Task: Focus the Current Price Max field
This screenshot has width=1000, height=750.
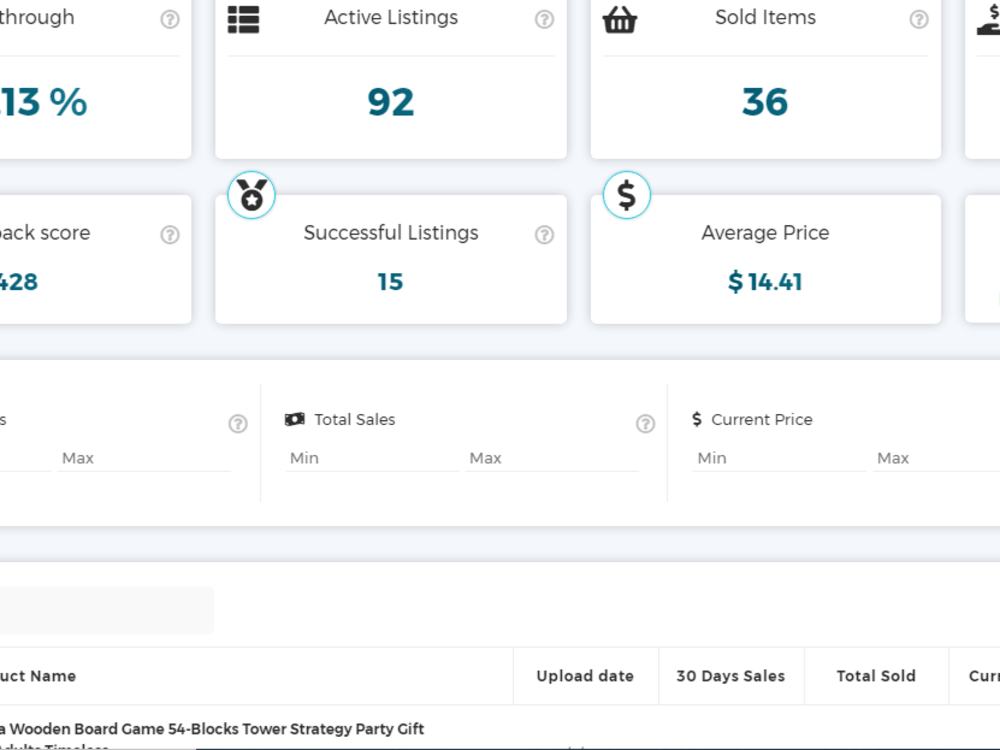Action: point(936,459)
